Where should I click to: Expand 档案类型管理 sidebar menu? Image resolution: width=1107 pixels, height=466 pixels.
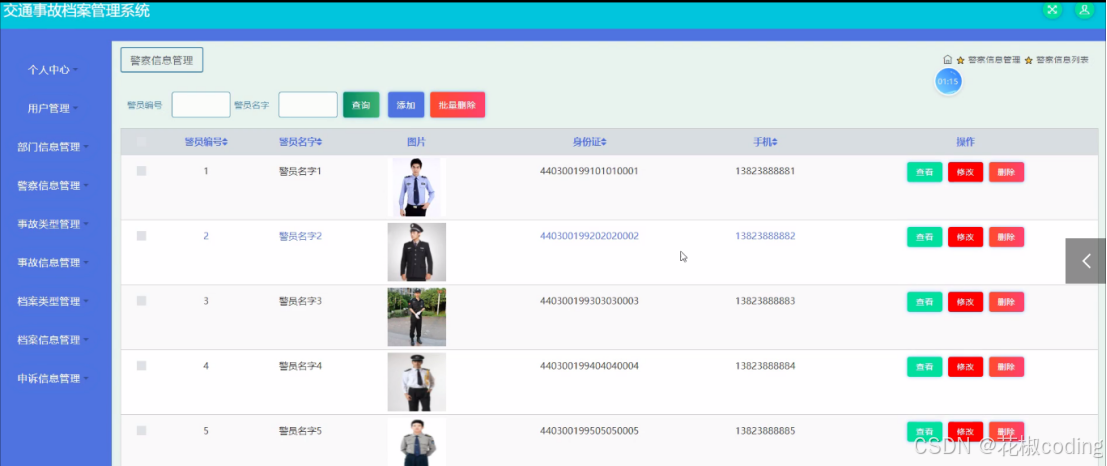click(53, 301)
